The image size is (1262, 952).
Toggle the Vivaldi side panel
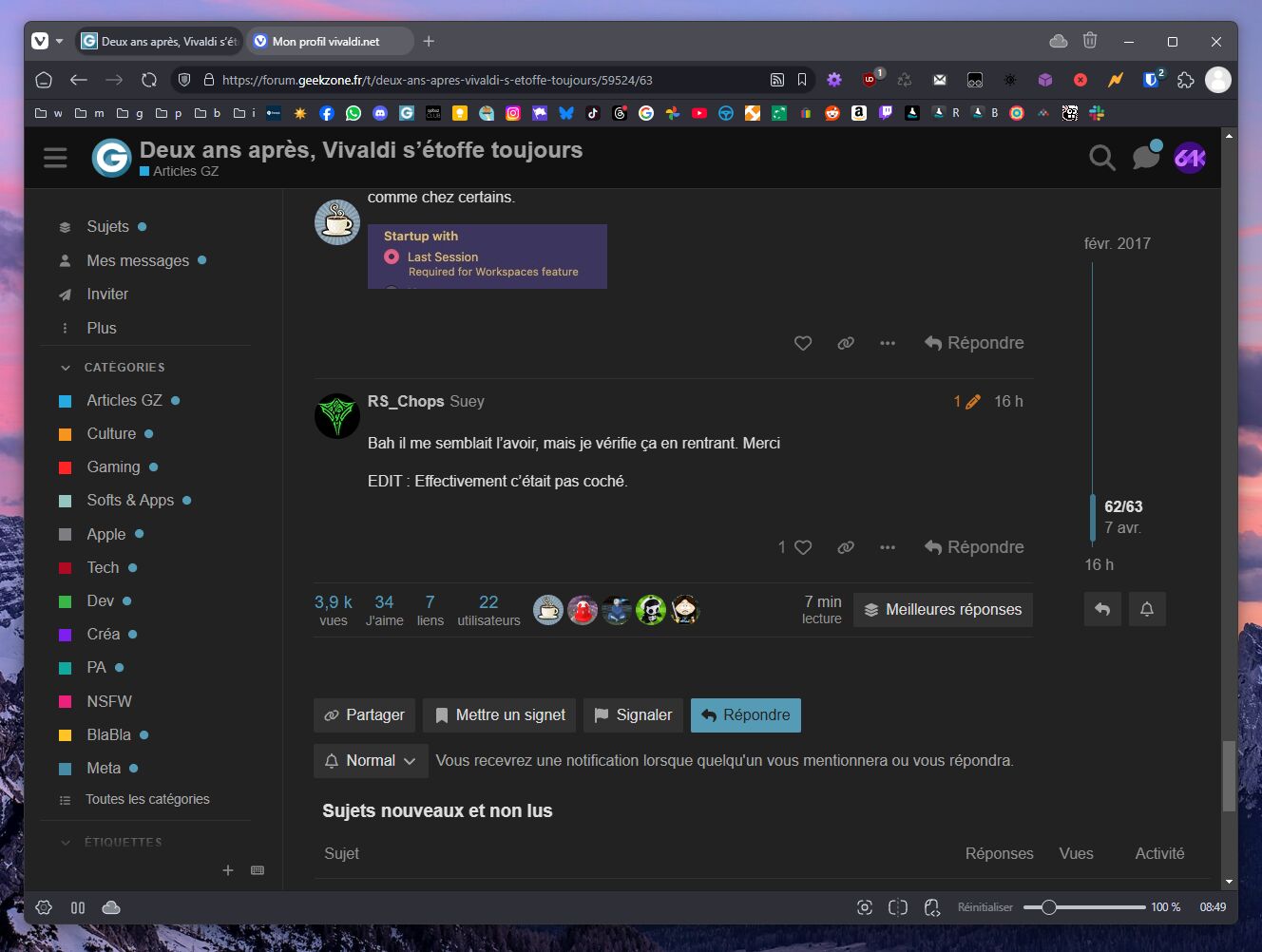(78, 907)
